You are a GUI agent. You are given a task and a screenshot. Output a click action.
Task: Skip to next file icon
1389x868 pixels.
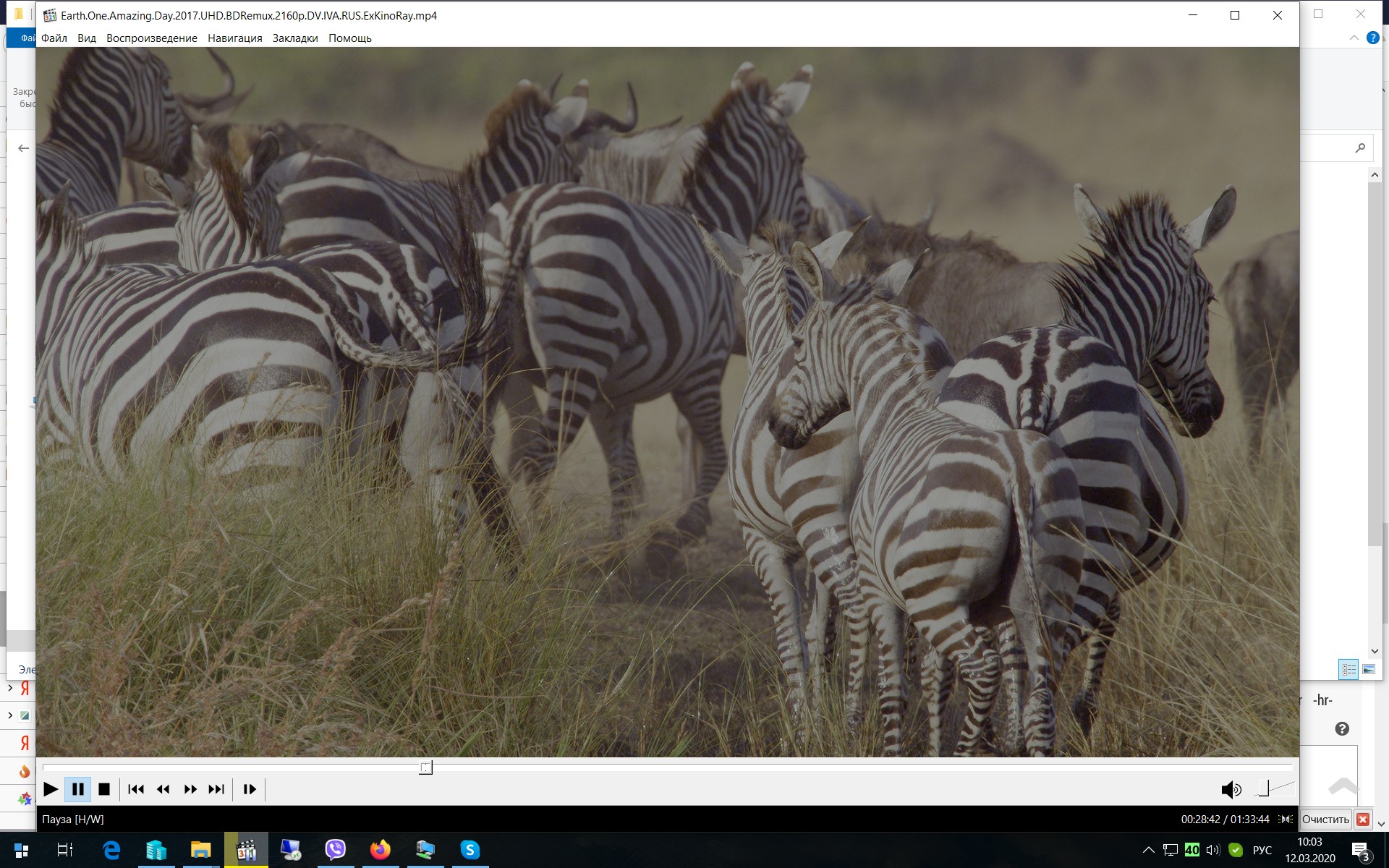pos(216,789)
